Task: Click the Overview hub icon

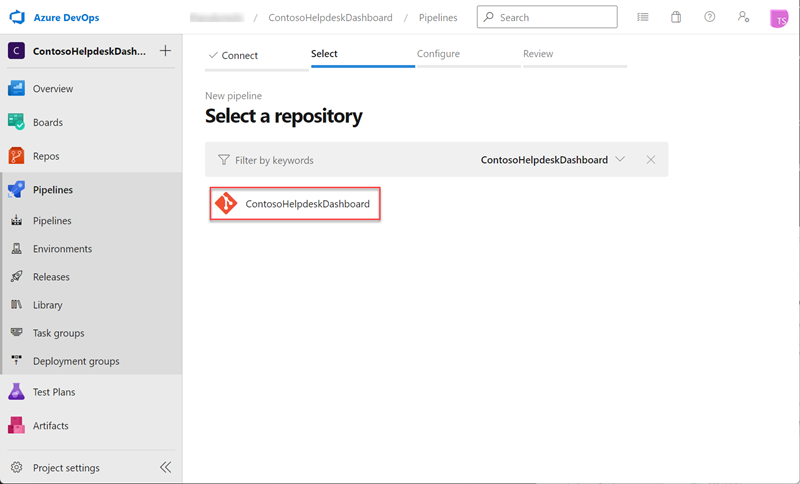Action: coord(16,88)
